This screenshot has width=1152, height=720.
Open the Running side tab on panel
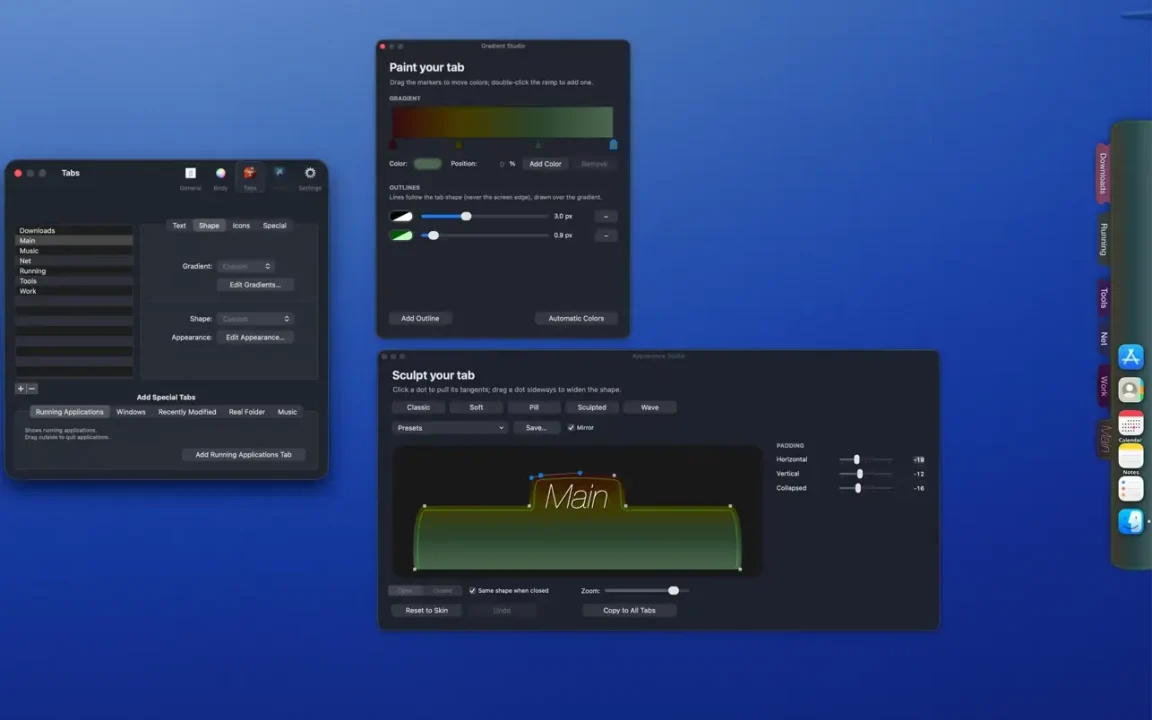click(x=1103, y=240)
